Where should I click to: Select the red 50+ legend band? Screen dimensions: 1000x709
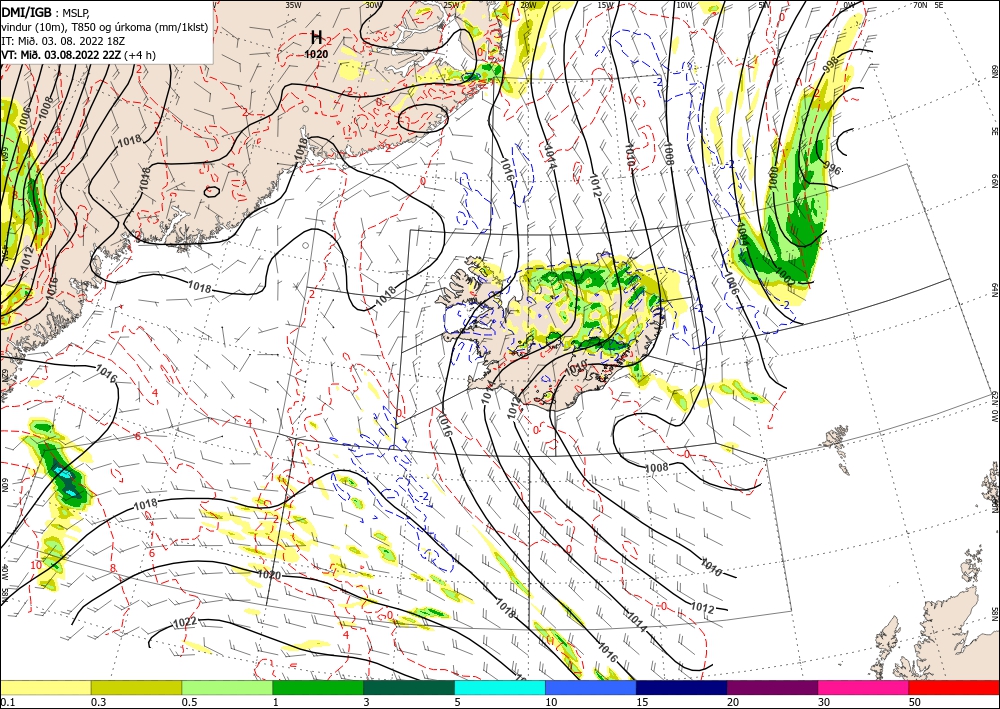(x=954, y=687)
